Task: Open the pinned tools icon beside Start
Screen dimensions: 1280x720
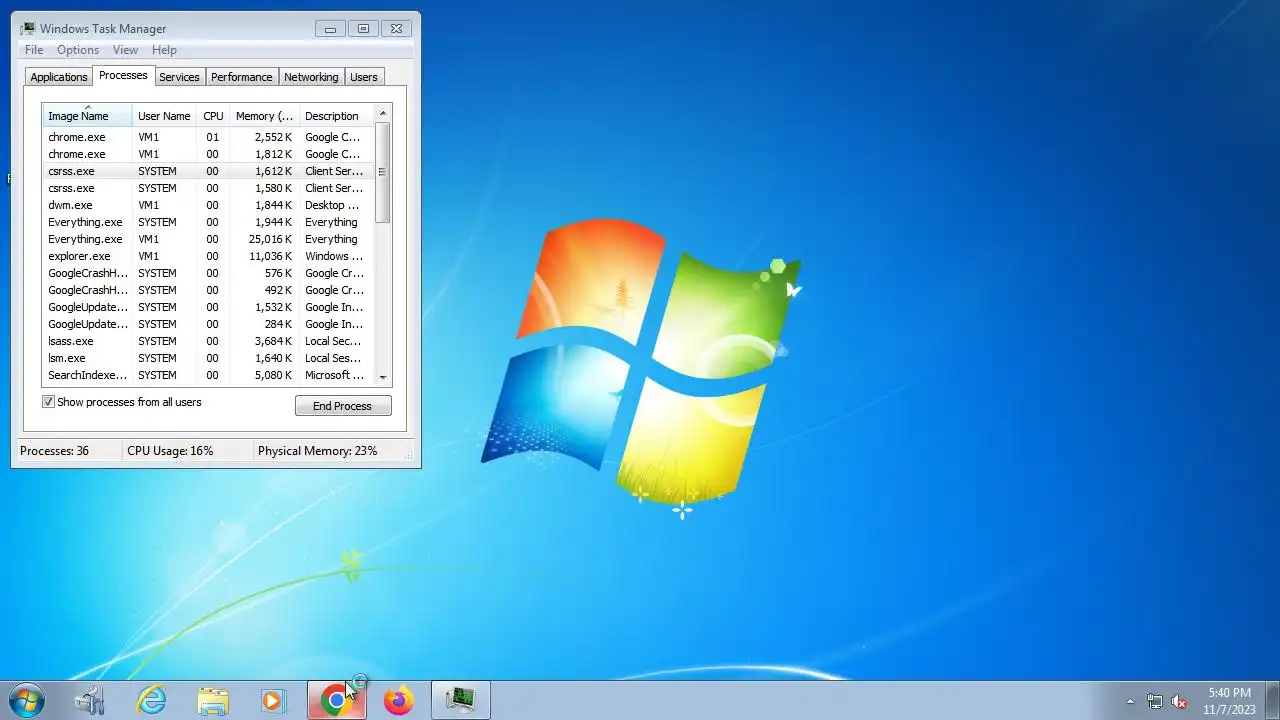Action: point(90,700)
